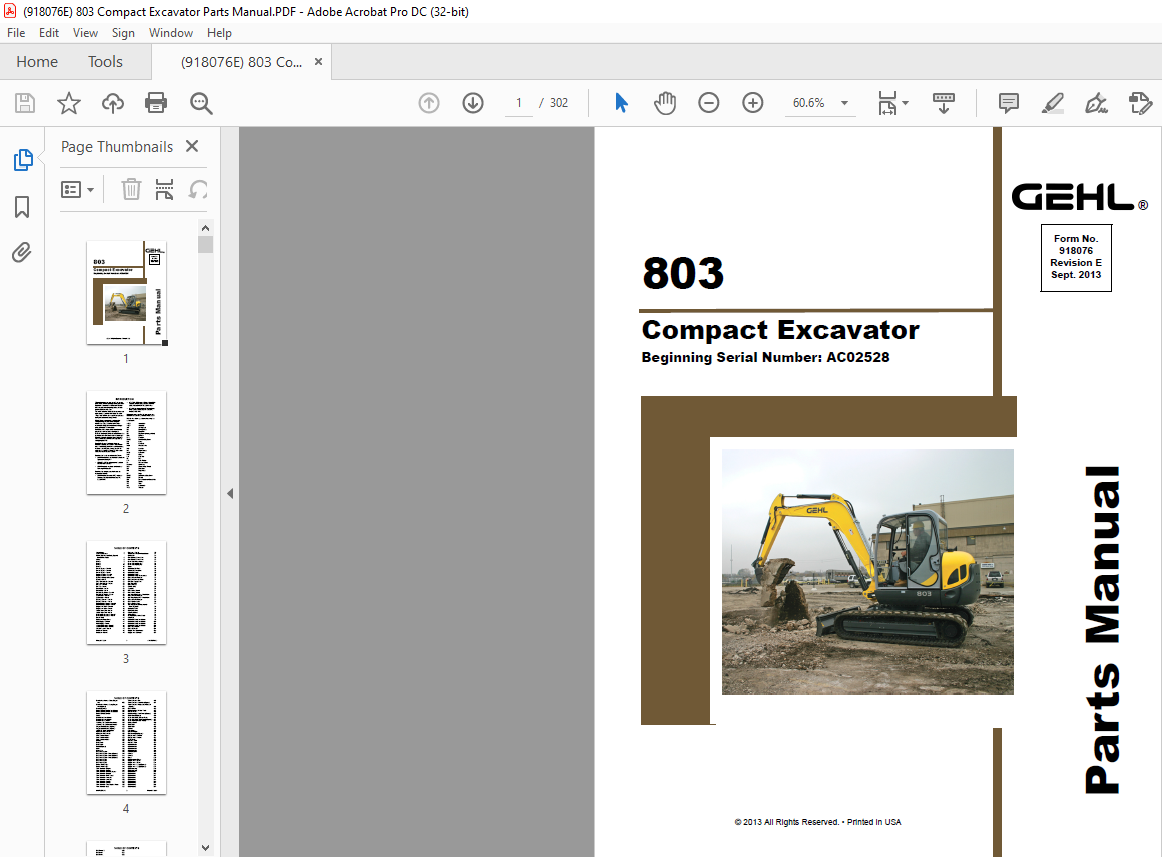
Task: Click the cloud upload icon
Action: coord(113,103)
